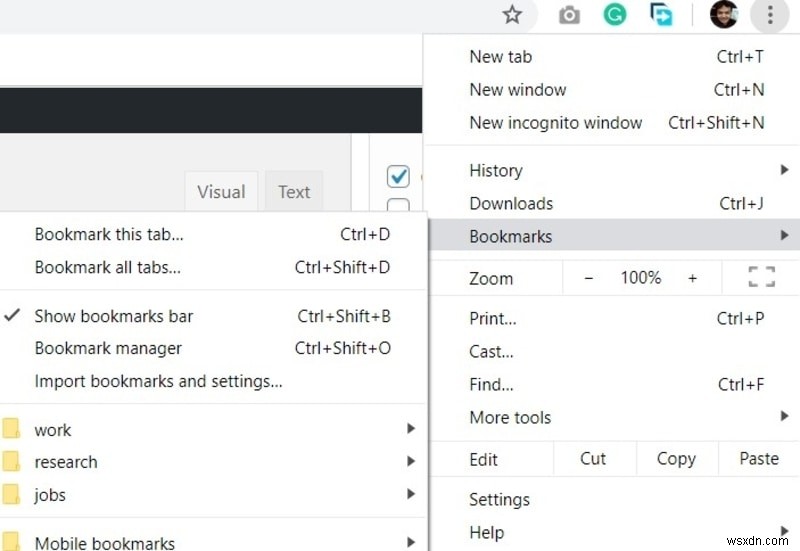Click the Copy button in Edit row

click(x=677, y=459)
